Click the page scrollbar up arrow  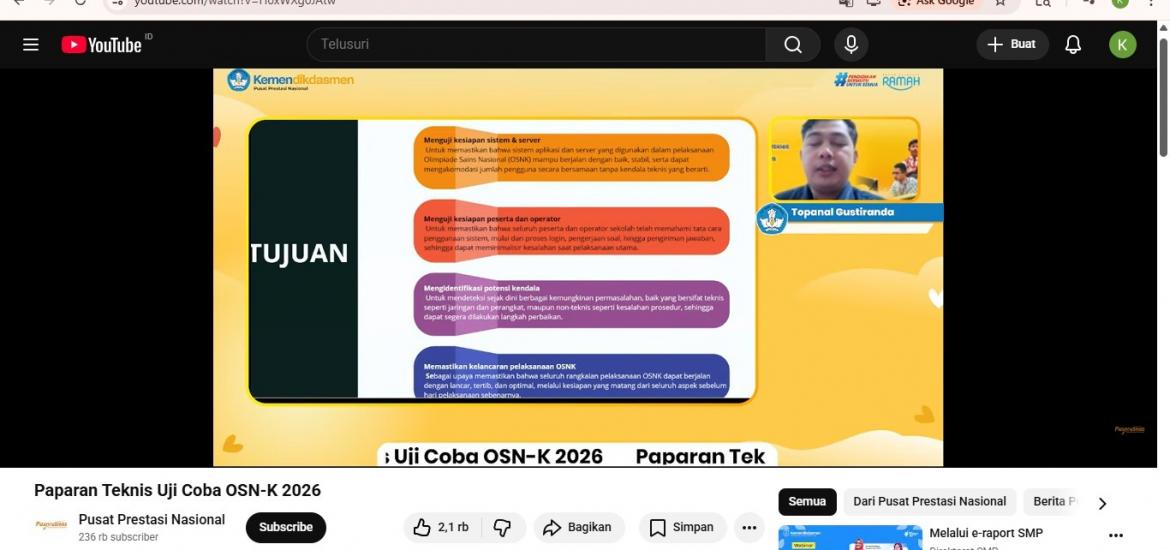point(1163,27)
